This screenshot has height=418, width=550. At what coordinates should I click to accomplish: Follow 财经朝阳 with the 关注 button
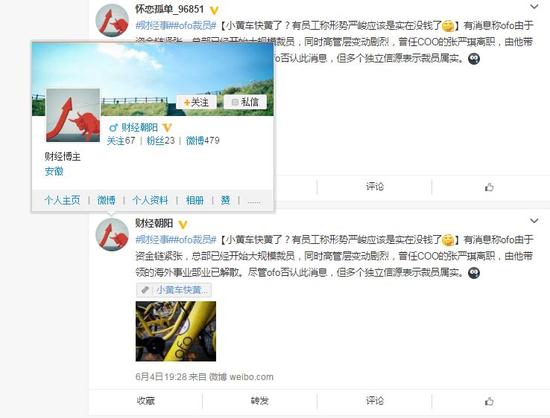point(196,102)
